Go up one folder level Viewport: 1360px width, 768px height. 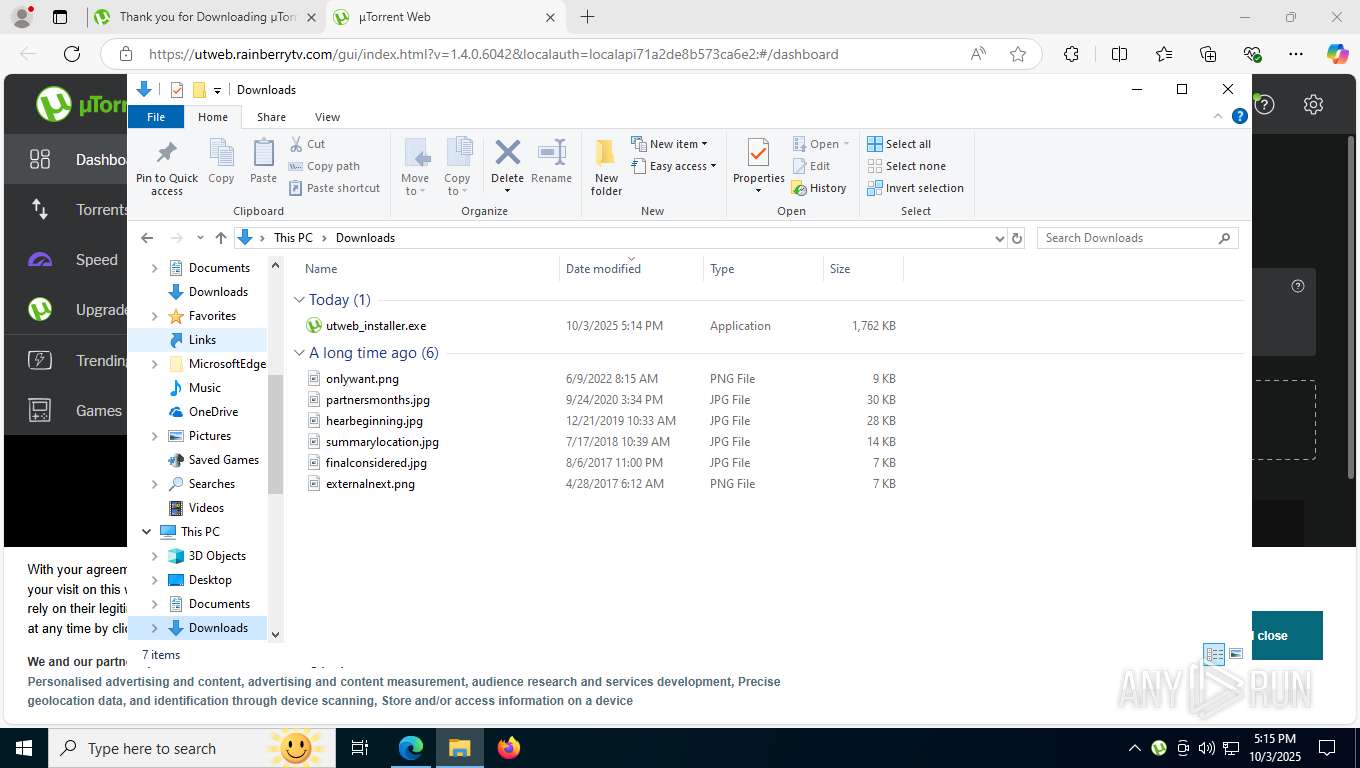(221, 238)
